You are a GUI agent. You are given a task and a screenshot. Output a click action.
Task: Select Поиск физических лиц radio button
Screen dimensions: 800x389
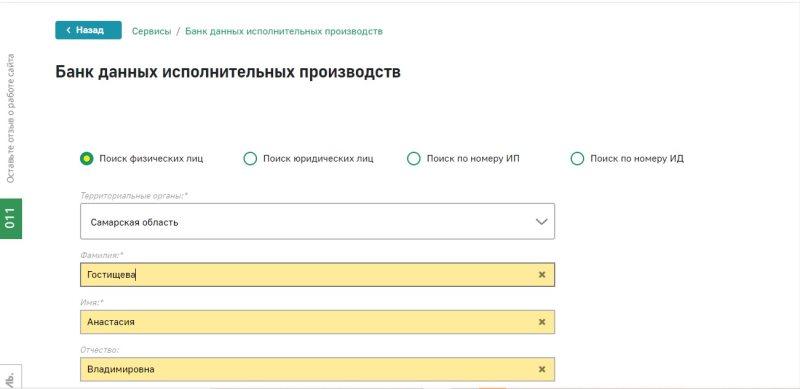87,159
